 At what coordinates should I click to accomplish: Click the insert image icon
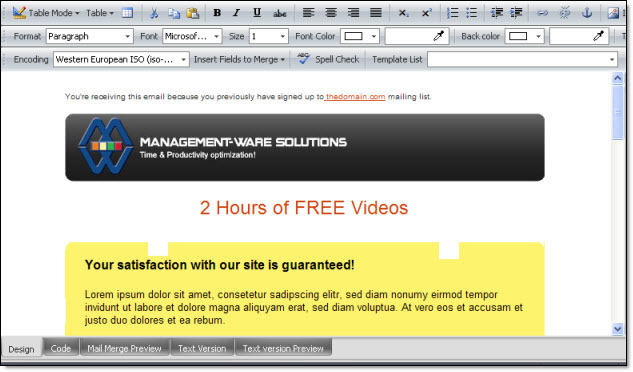tap(613, 13)
